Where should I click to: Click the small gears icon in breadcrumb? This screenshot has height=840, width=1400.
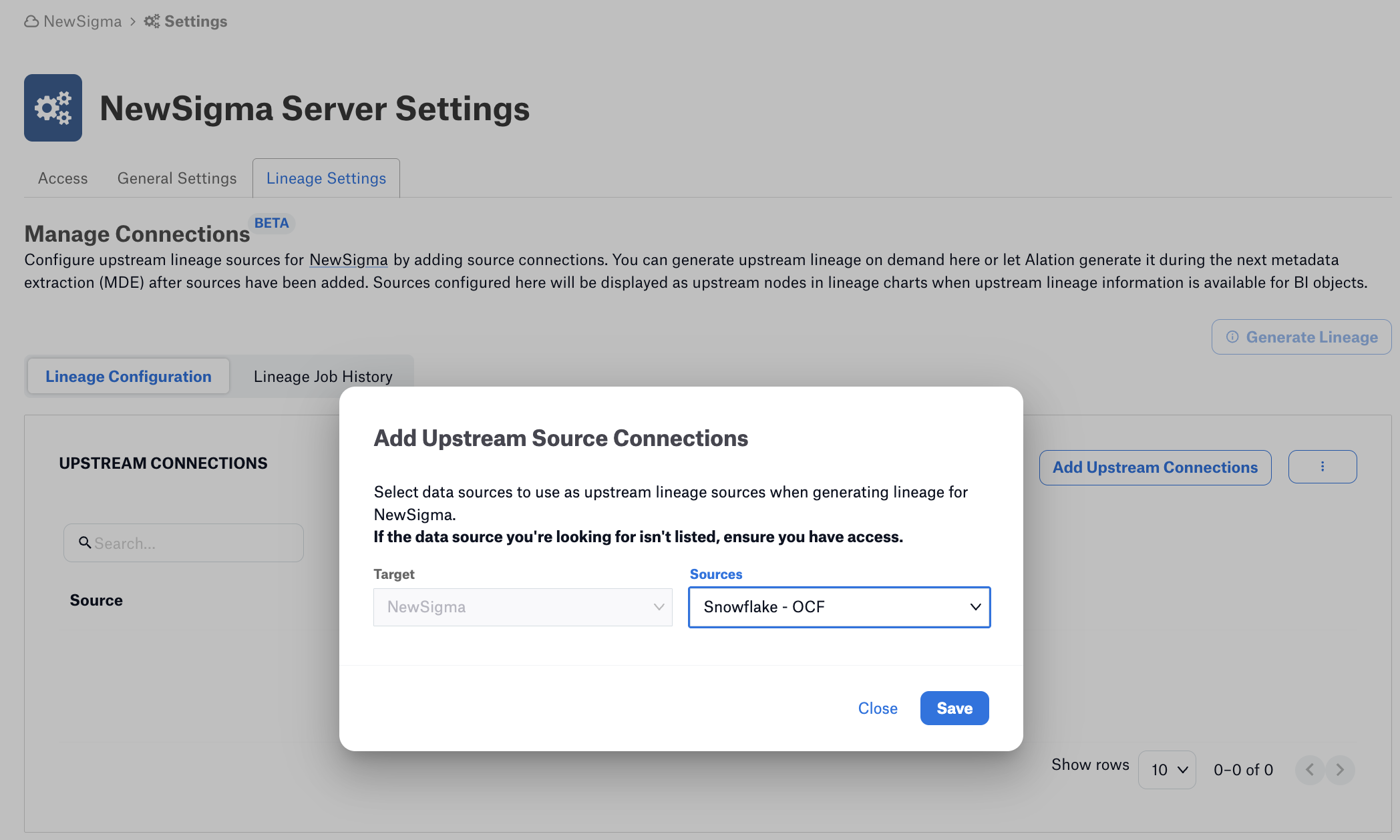click(x=152, y=21)
